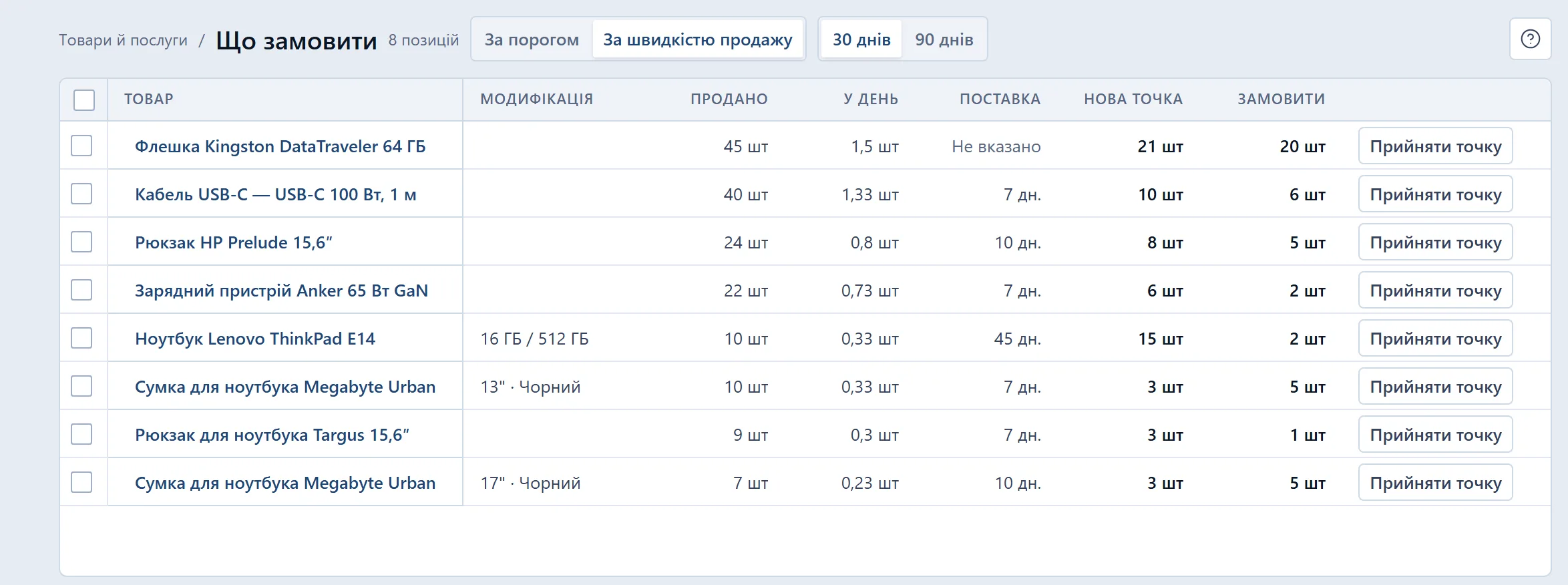Open Рюкзак для ноутбука Targus 15,6″
This screenshot has height=585, width=1568.
tap(272, 435)
